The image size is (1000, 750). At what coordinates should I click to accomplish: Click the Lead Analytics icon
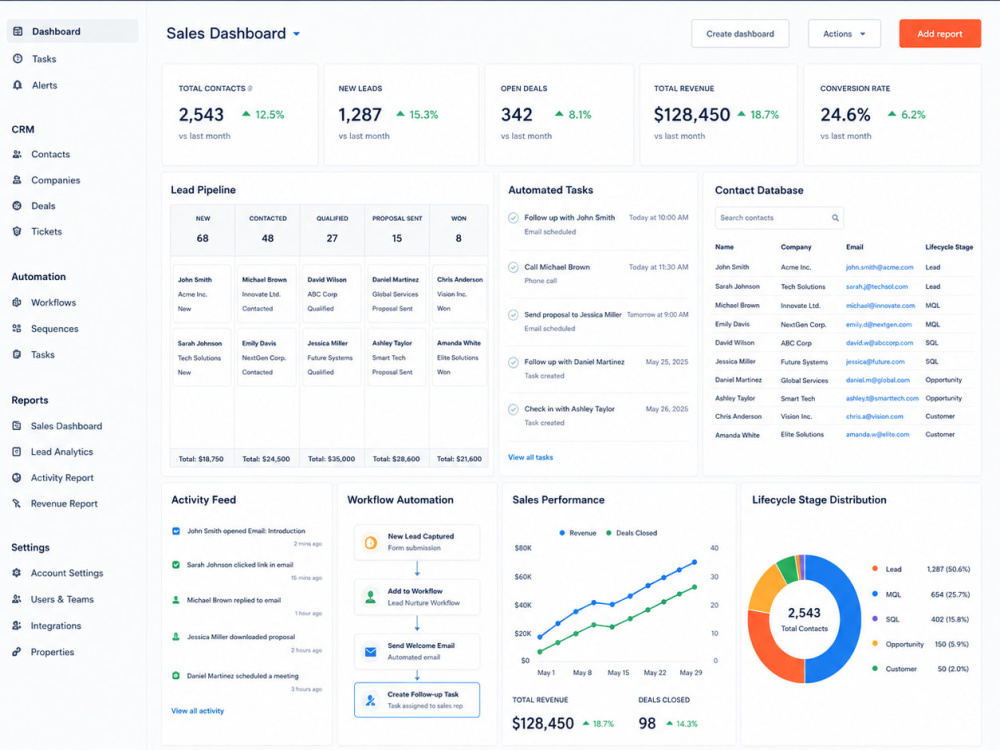click(17, 452)
